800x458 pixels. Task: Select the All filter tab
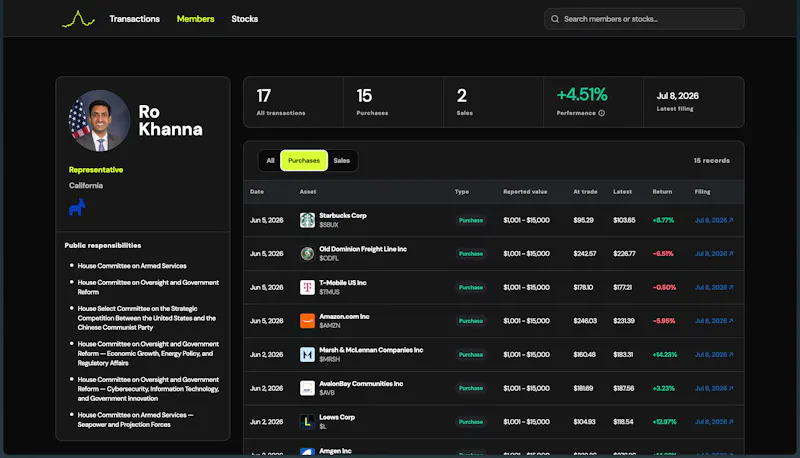(x=270, y=161)
